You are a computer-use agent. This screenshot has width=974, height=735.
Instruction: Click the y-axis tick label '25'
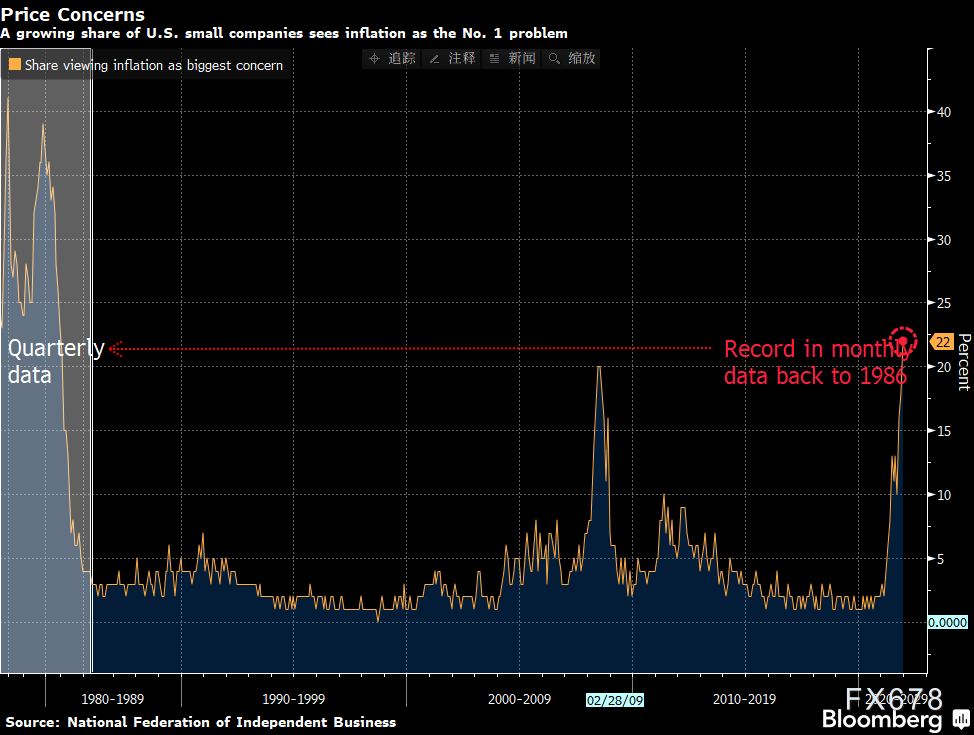(x=944, y=303)
